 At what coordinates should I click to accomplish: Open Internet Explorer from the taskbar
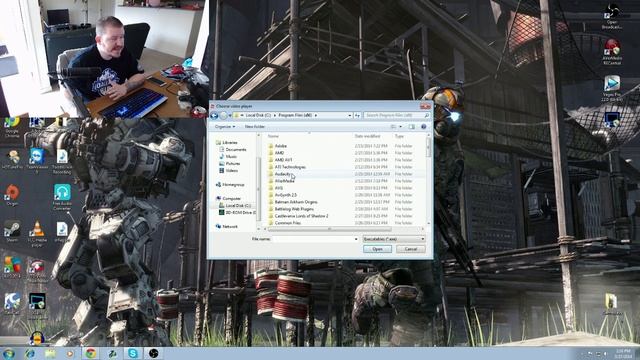point(29,353)
